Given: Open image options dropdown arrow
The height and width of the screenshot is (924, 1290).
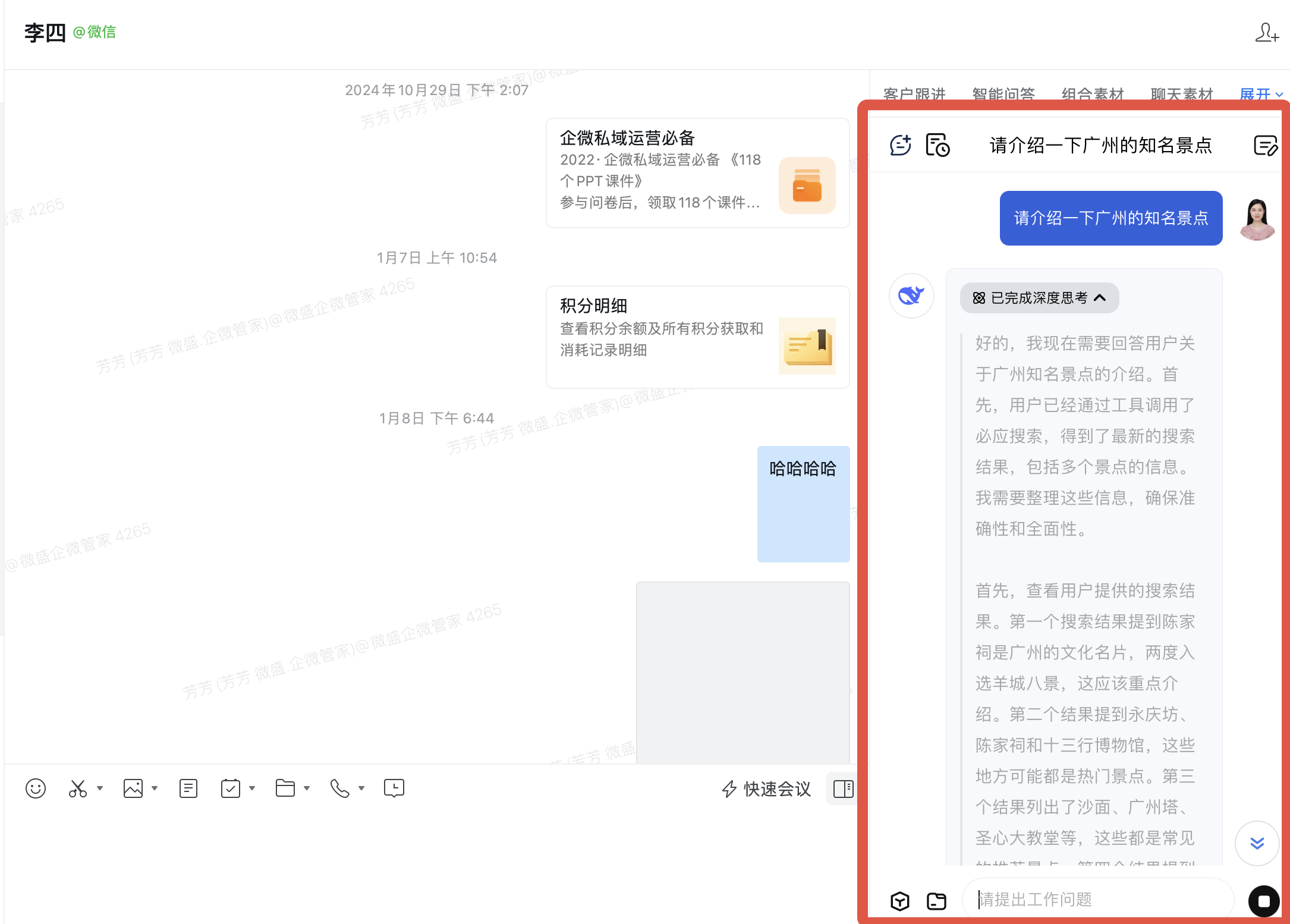Looking at the screenshot, I should tap(155, 788).
